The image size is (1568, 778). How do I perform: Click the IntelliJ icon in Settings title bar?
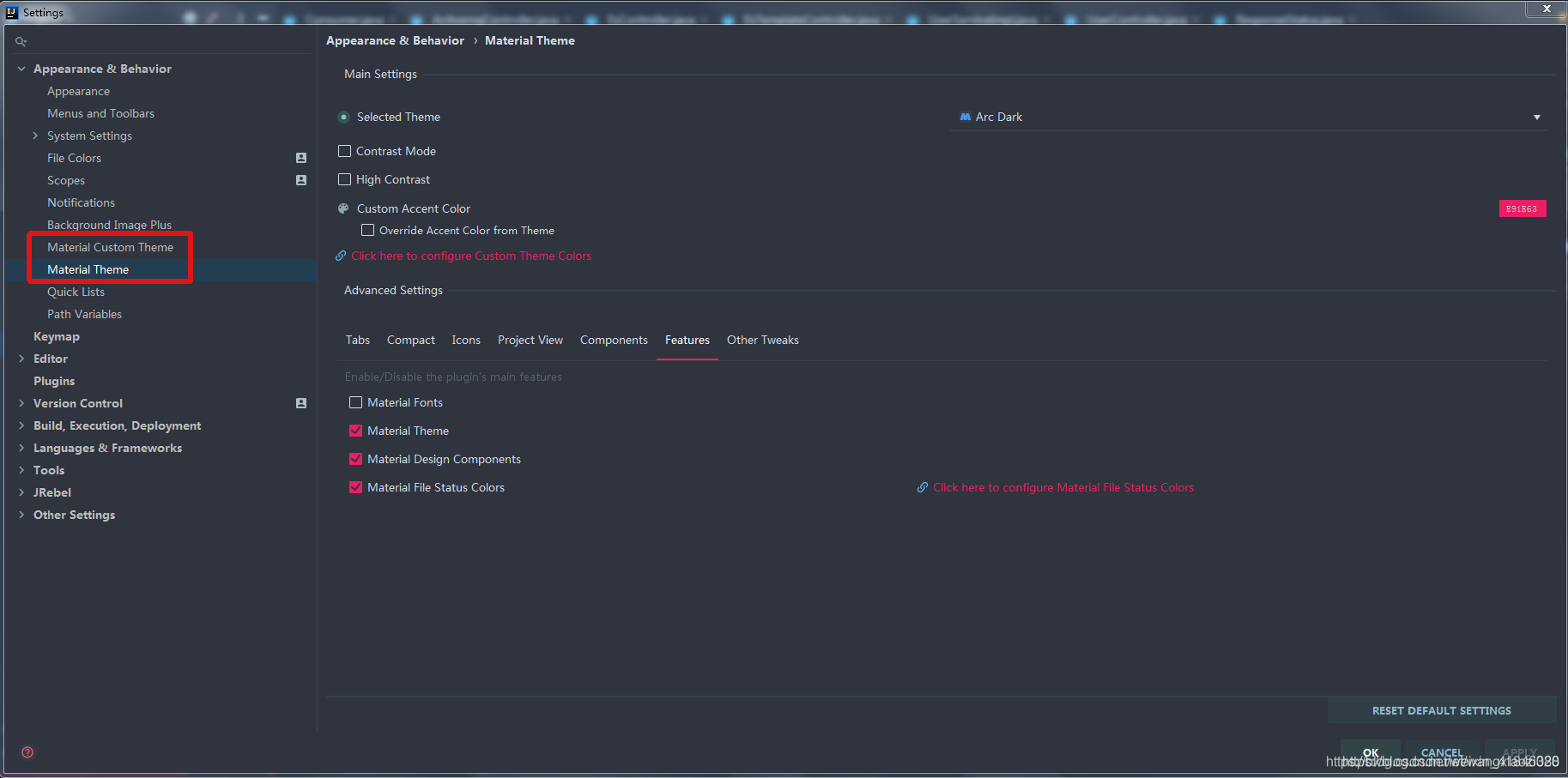click(x=12, y=12)
